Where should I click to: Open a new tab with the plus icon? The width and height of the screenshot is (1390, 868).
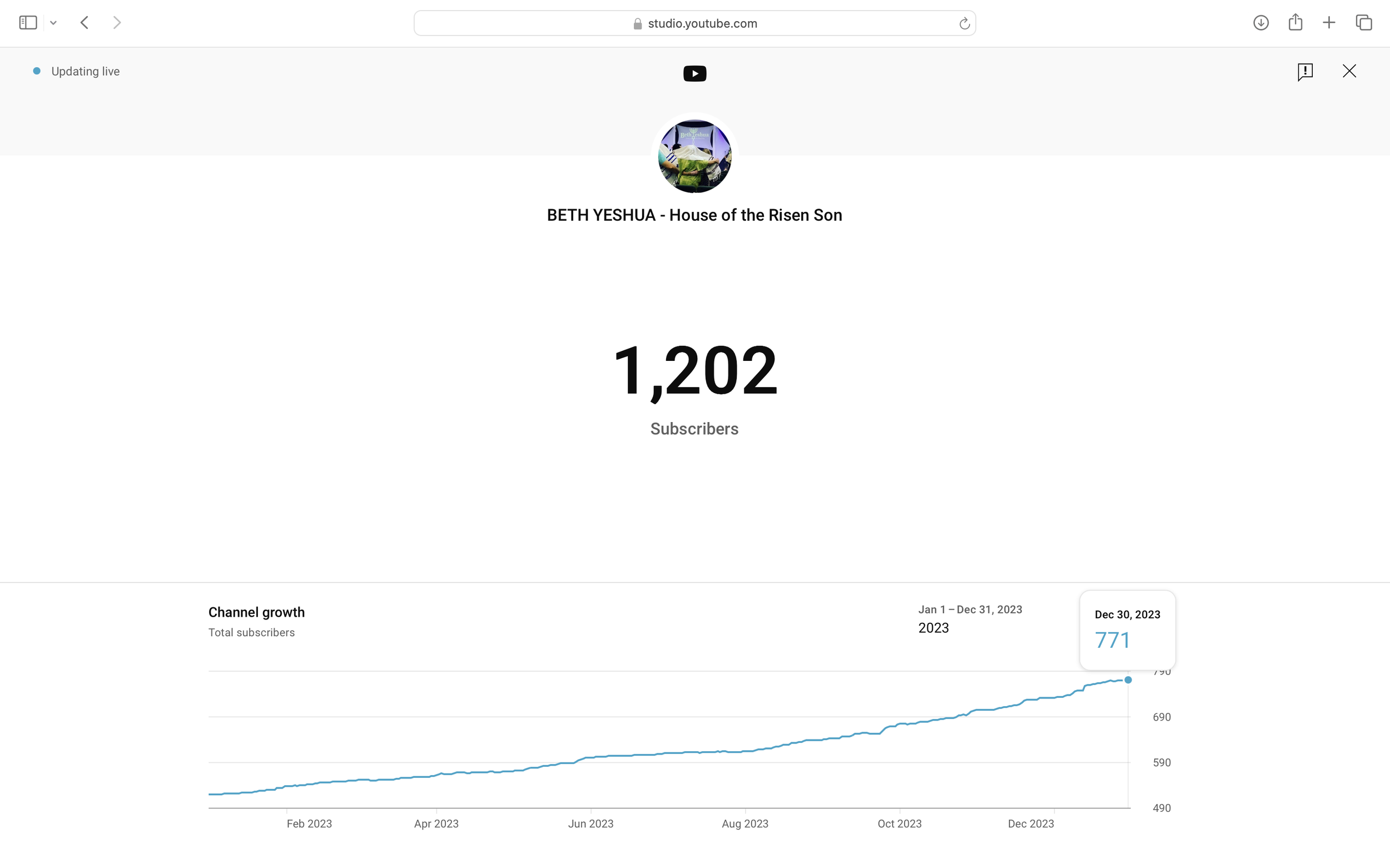pos(1329,23)
